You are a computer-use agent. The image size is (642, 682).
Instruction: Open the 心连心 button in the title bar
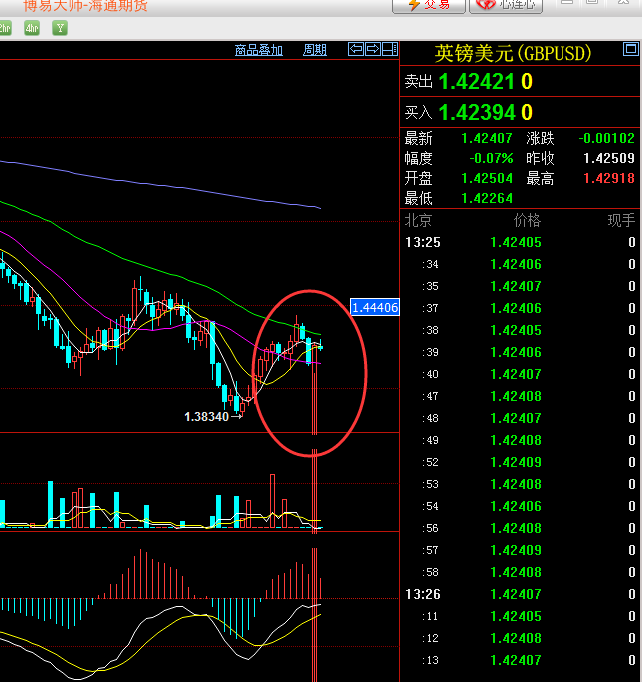click(x=506, y=5)
